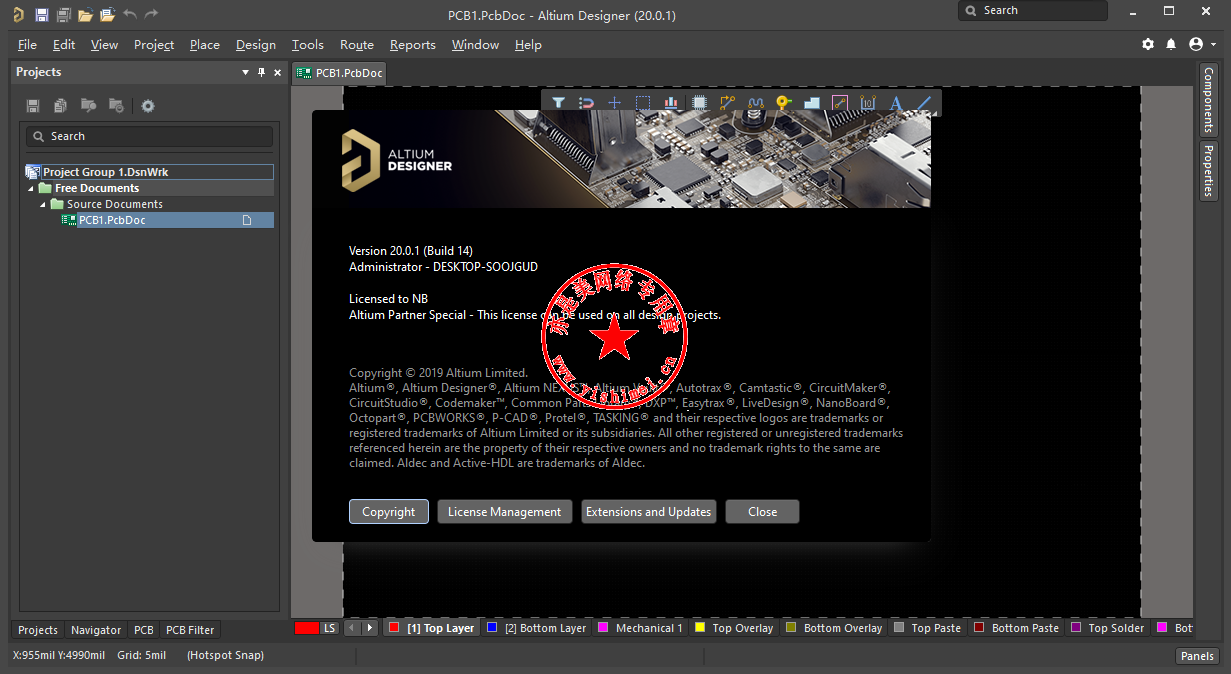Open the settings gear in the top-right corner
Screen dimensions: 1231x674
tap(1148, 44)
